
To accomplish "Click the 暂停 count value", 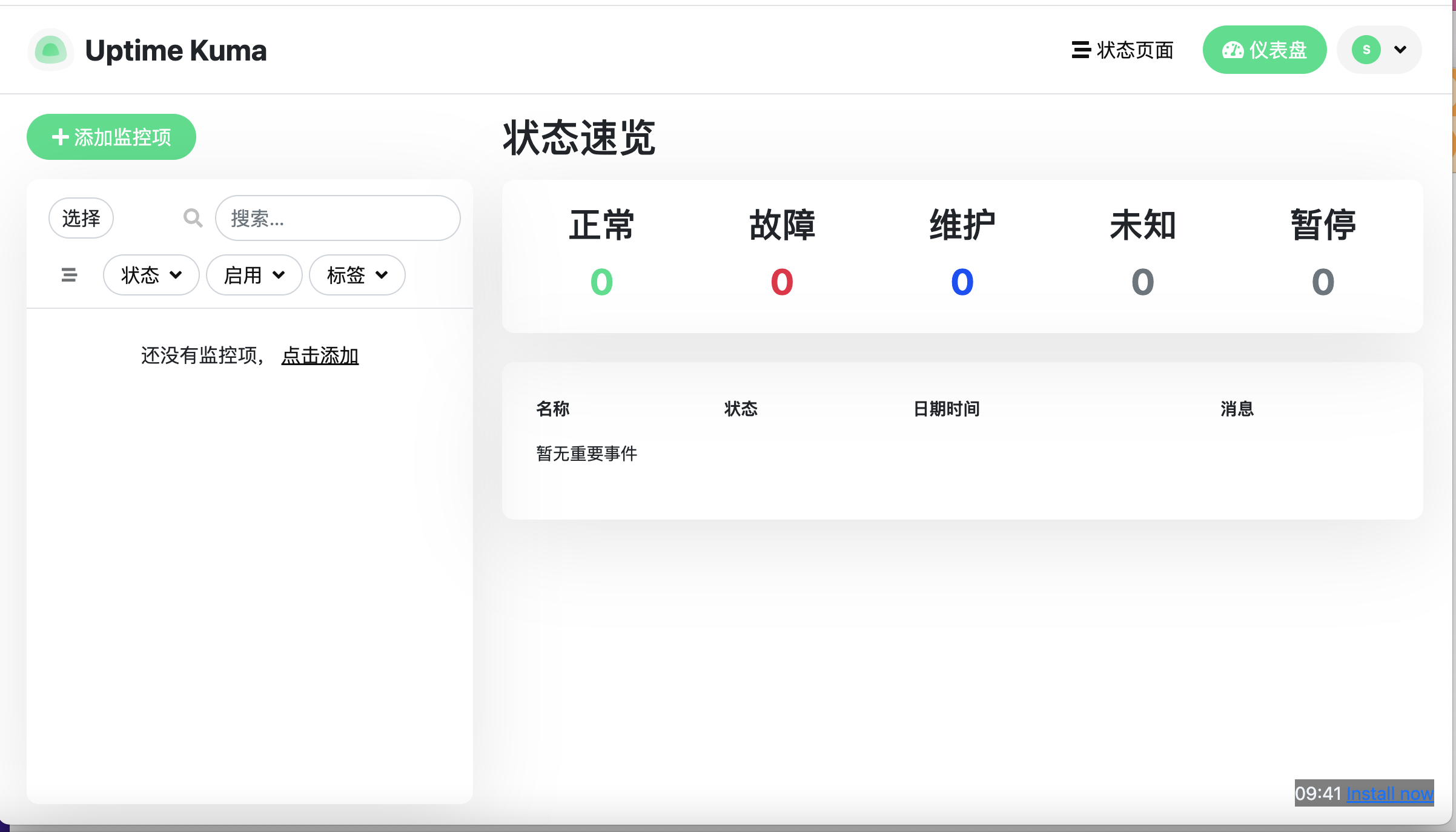I will pyautogui.click(x=1323, y=282).
